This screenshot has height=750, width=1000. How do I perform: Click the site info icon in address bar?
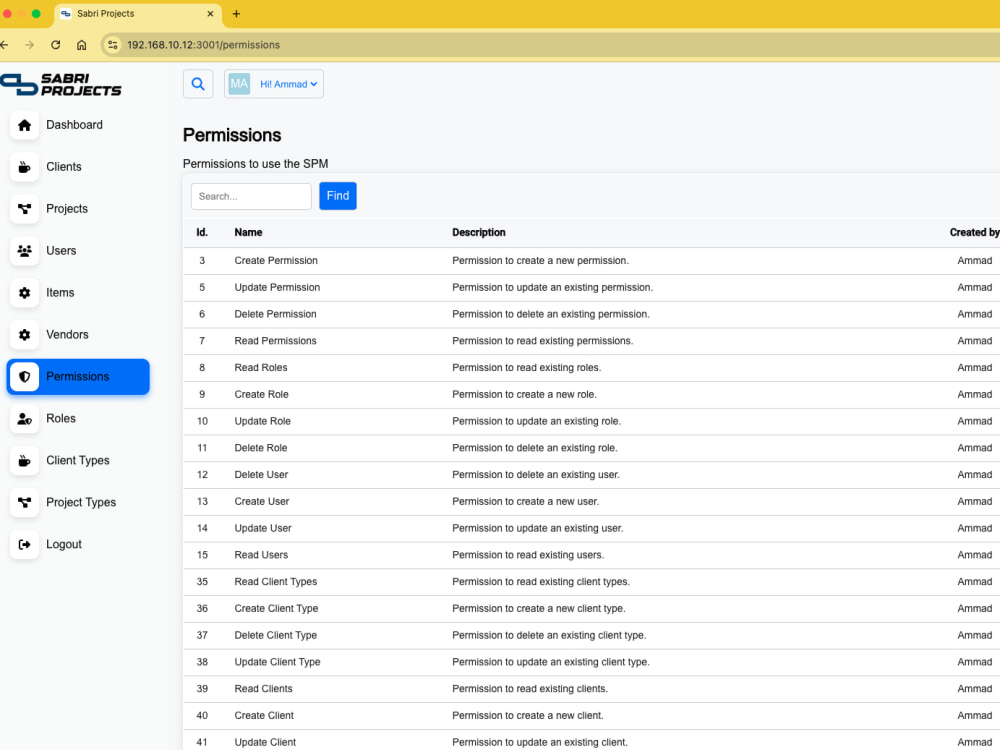point(112,45)
